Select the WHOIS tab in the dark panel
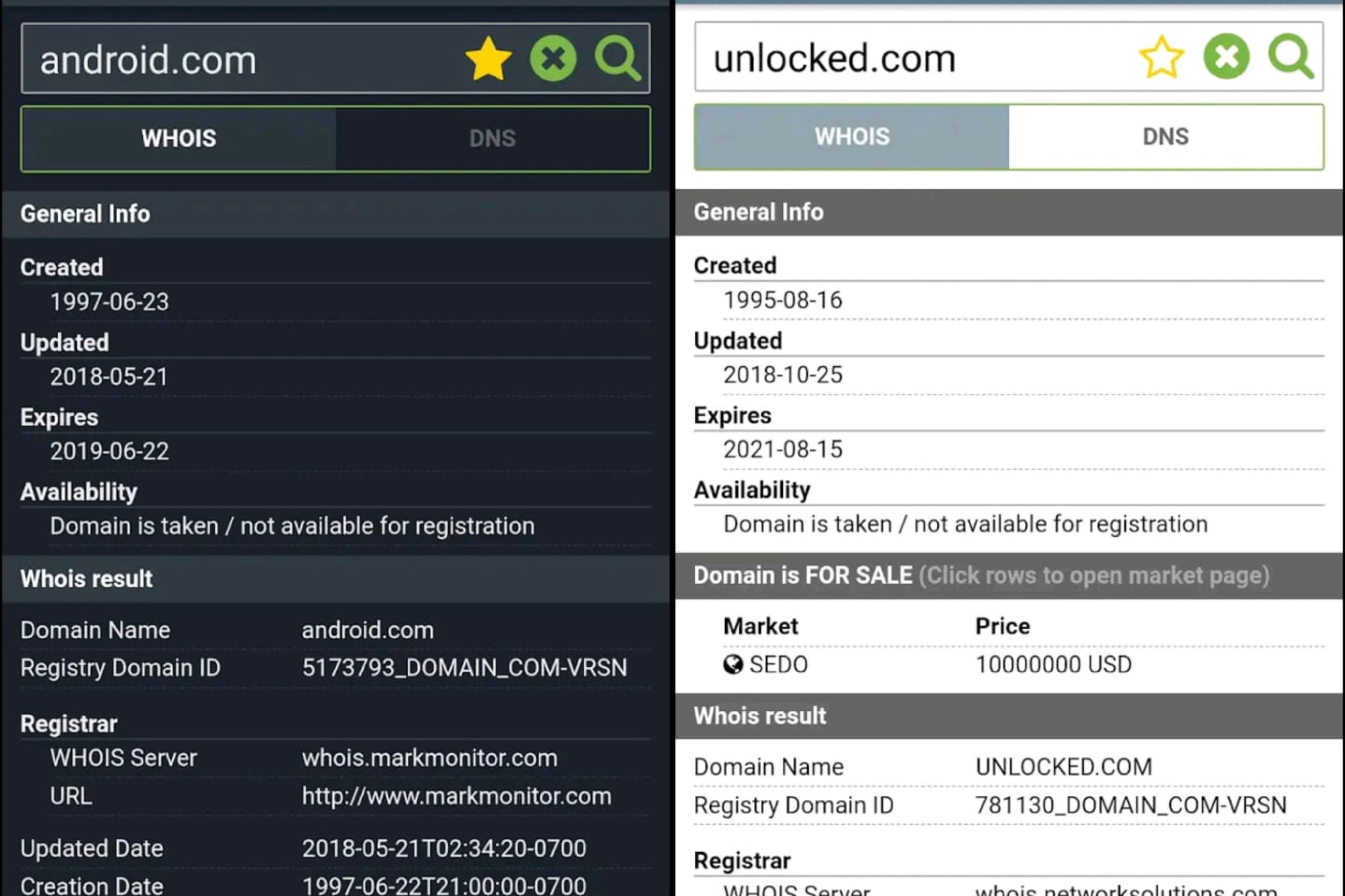The image size is (1345, 896). 179,139
